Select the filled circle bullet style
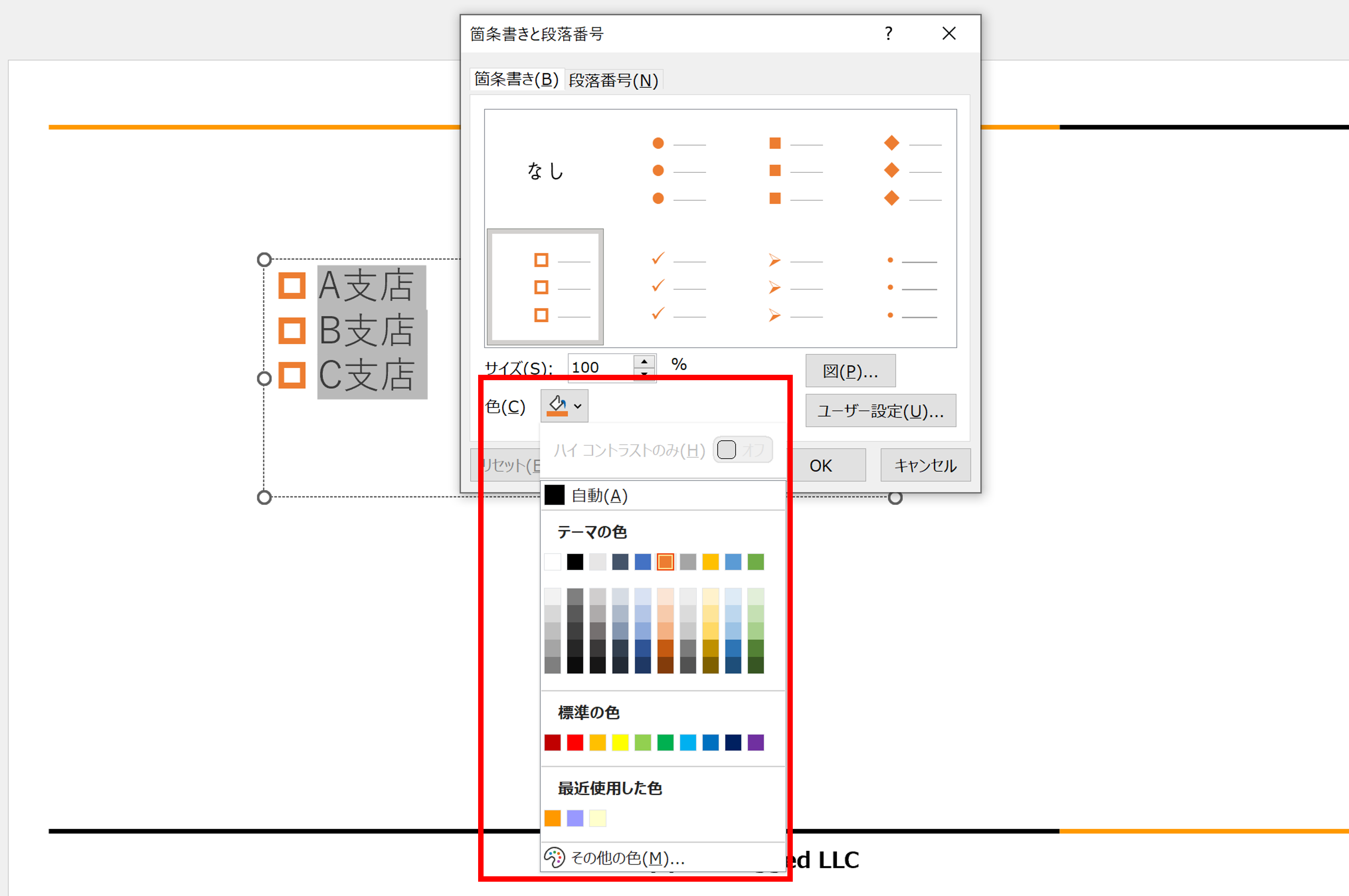 [x=680, y=170]
